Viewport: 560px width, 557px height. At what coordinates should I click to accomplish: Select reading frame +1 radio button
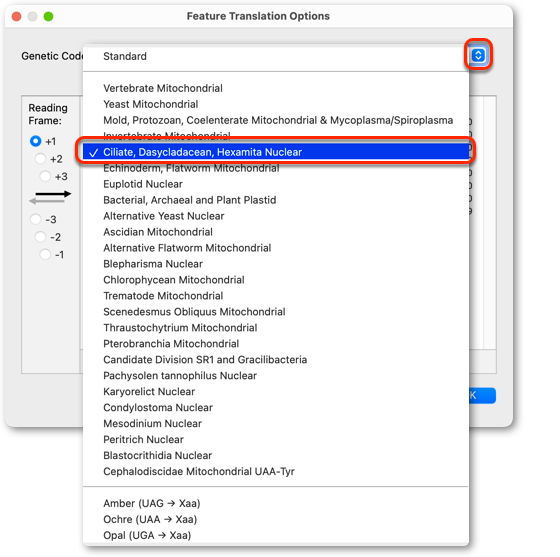point(35,141)
